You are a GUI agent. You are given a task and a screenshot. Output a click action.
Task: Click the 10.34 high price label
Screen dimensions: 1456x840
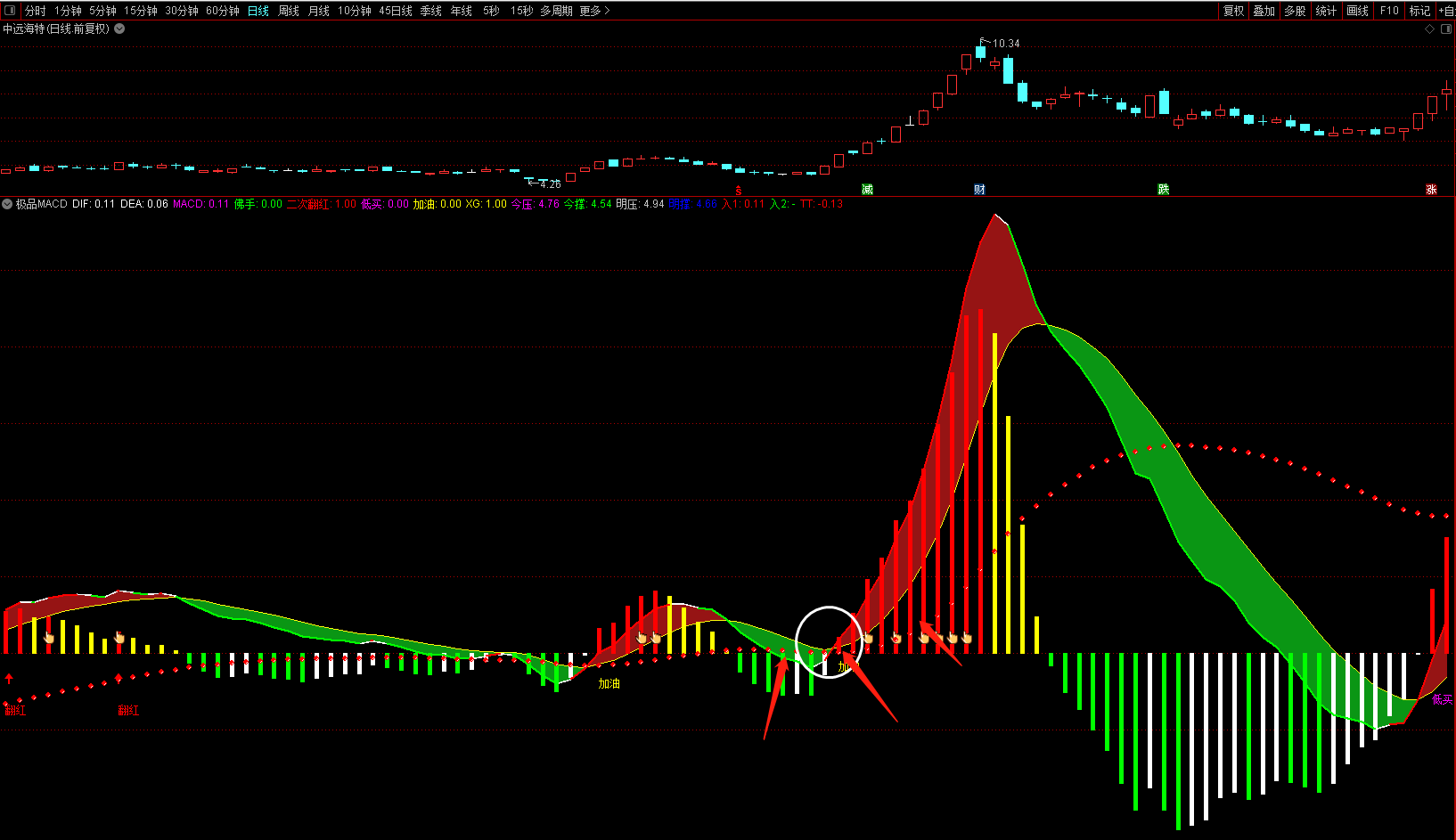coord(1006,43)
